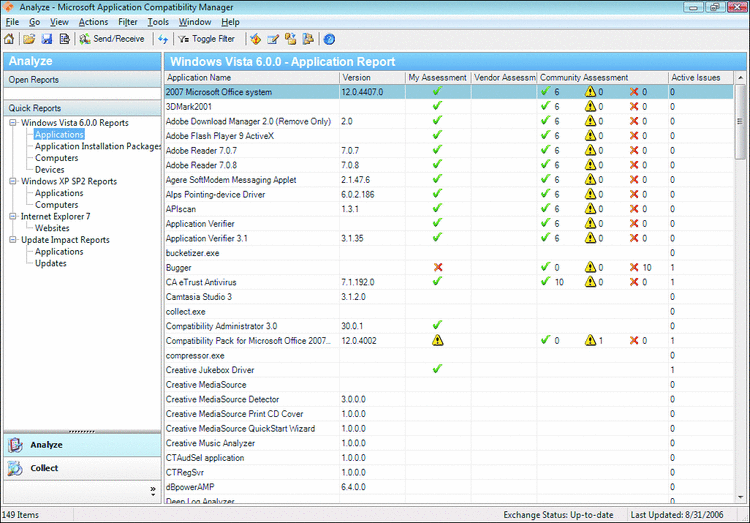
Task: Click the export report icon beside save
Action: [x=64, y=39]
